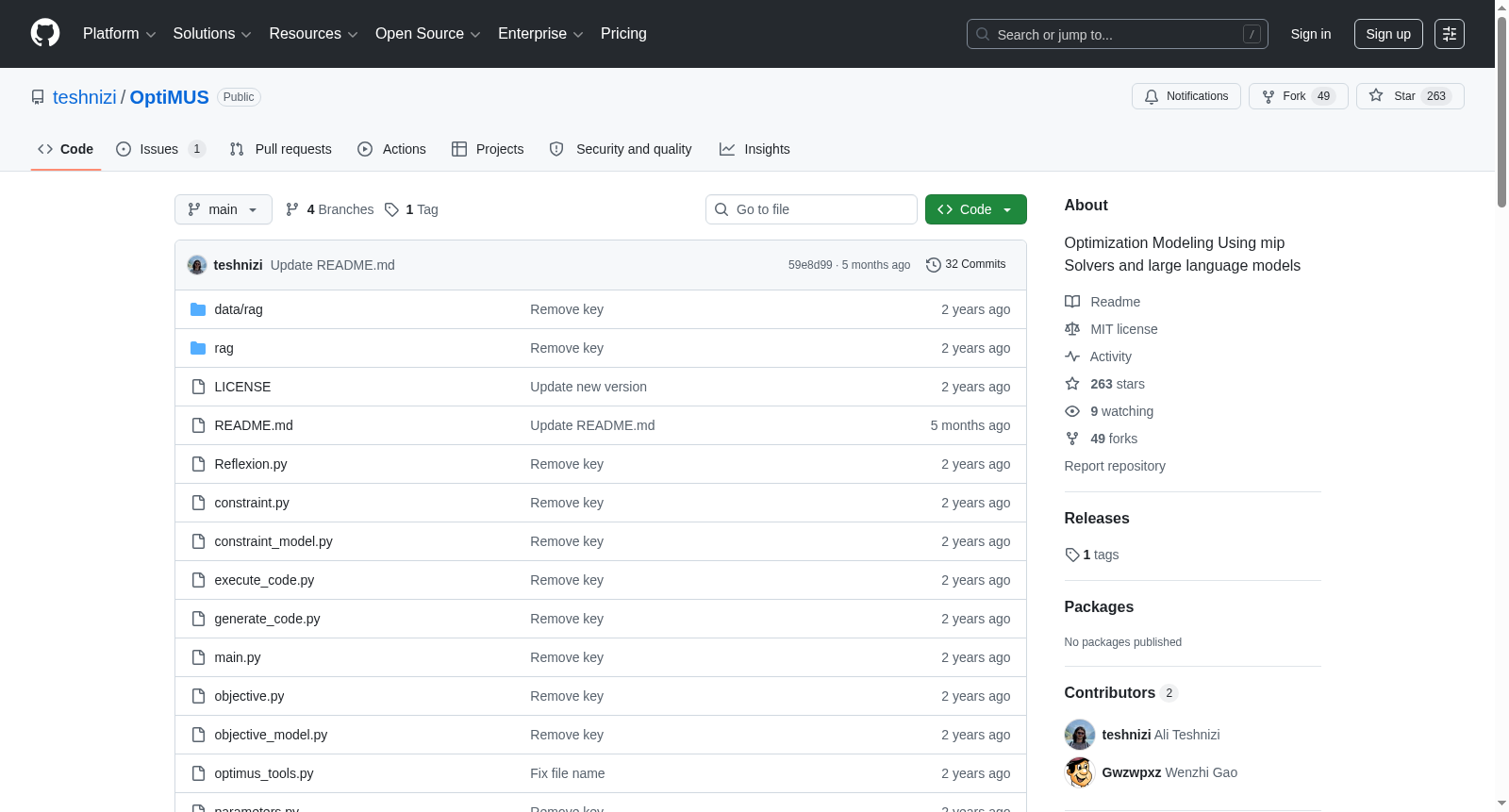1509x812 pixels.
Task: Open the latest commit message Update README.md in header
Action: click(333, 265)
